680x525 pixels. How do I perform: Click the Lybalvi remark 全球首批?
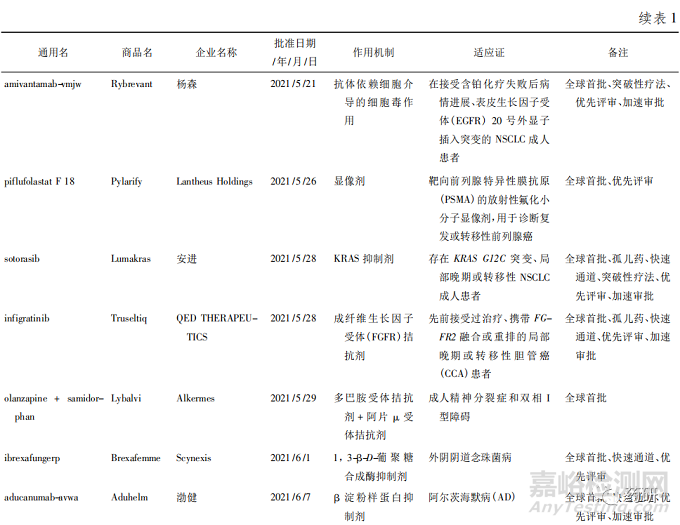pos(585,398)
